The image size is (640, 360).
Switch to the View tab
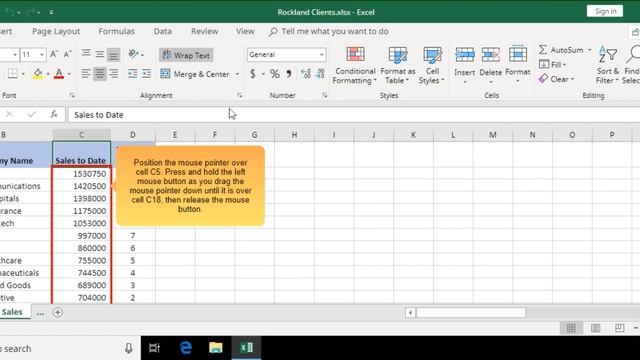click(245, 31)
